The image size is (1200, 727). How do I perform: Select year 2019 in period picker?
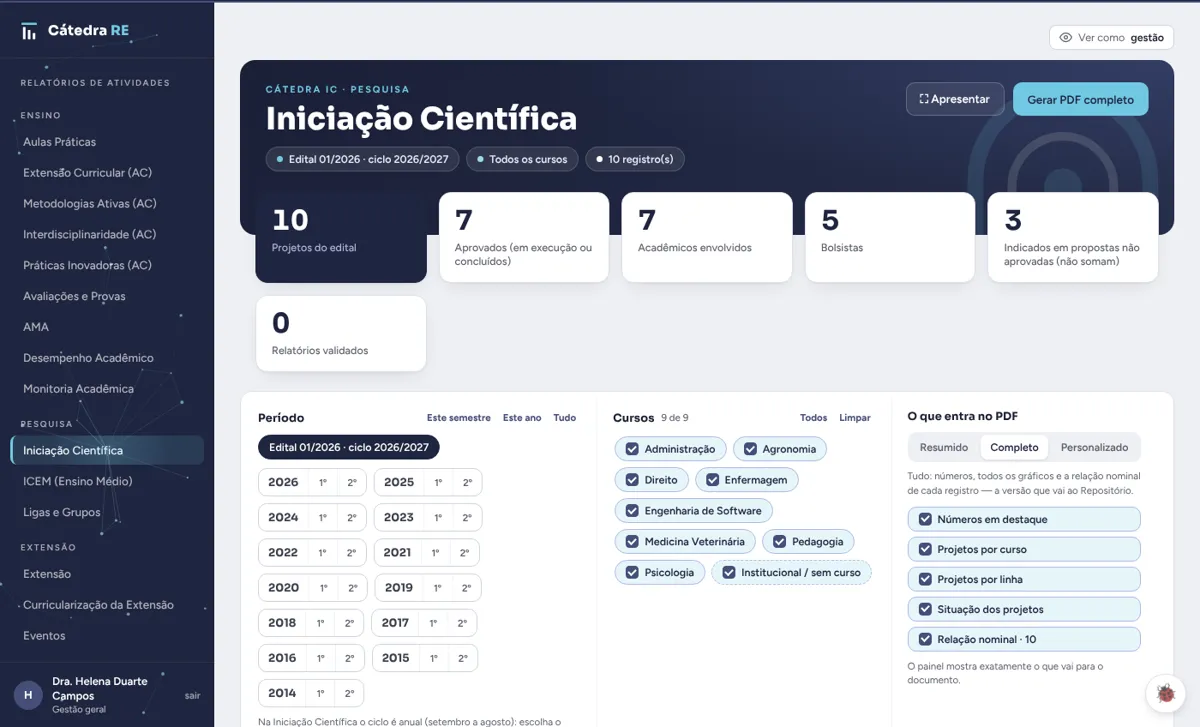pyautogui.click(x=399, y=588)
